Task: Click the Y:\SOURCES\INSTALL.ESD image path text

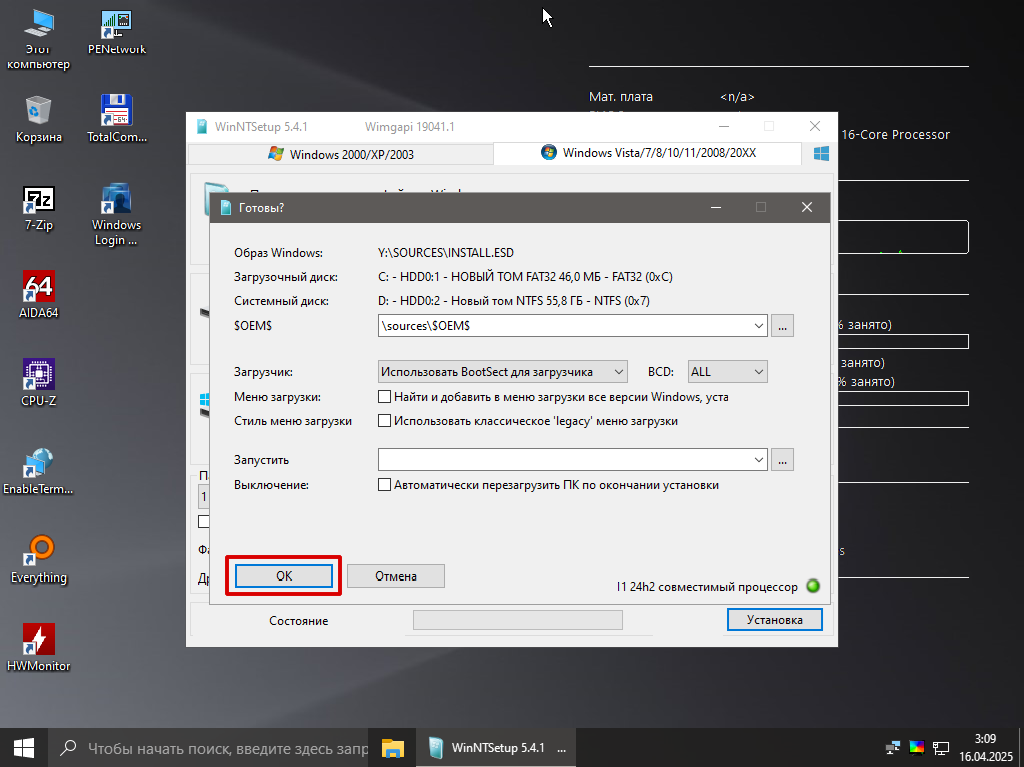Action: [x=446, y=253]
